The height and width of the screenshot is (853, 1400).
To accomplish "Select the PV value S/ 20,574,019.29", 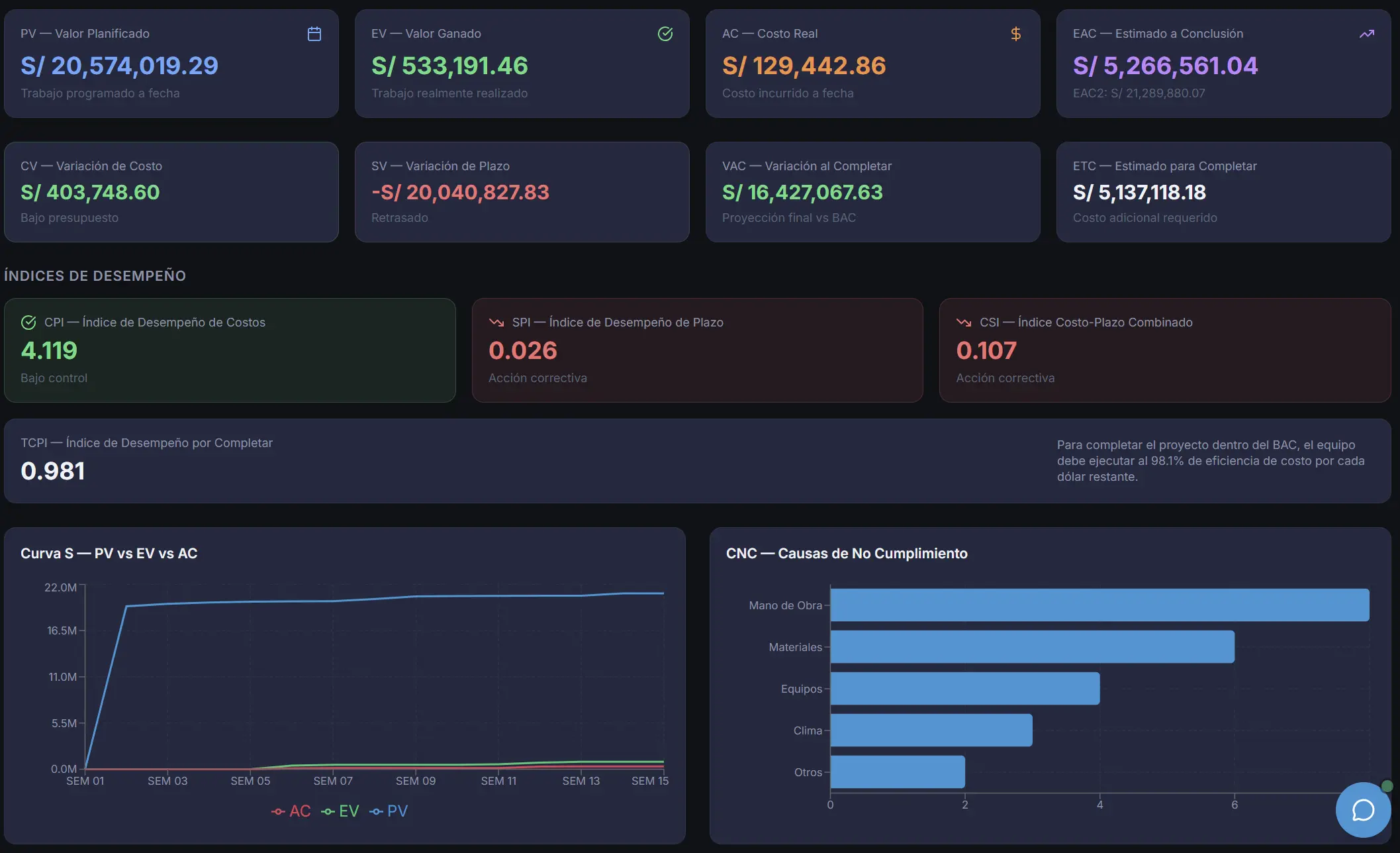I will tap(119, 66).
